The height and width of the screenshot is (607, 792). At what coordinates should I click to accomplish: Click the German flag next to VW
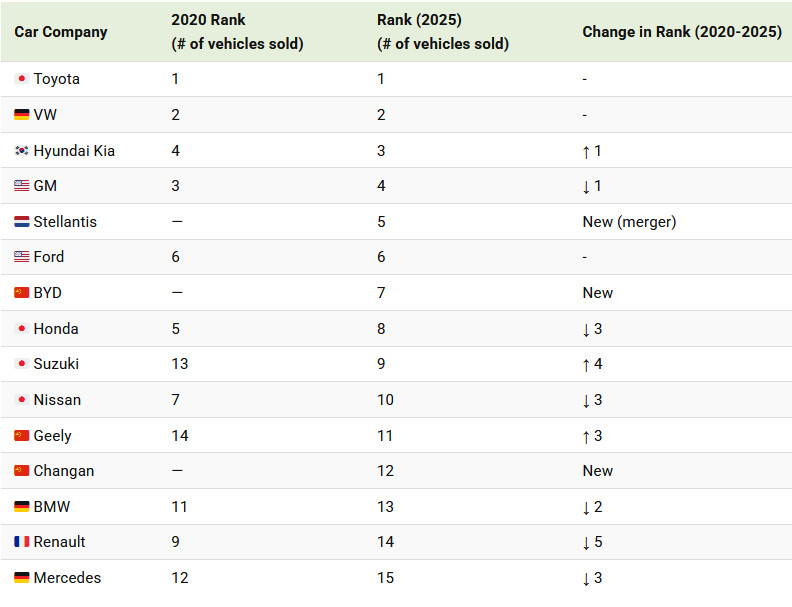click(22, 115)
